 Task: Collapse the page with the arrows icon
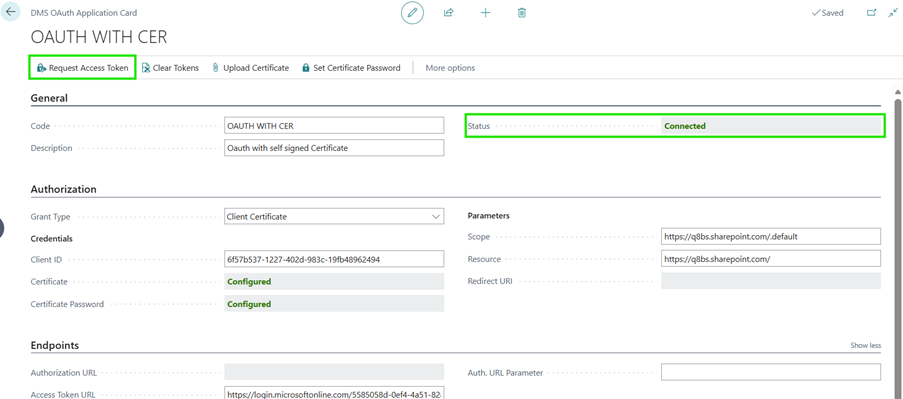[893, 13]
